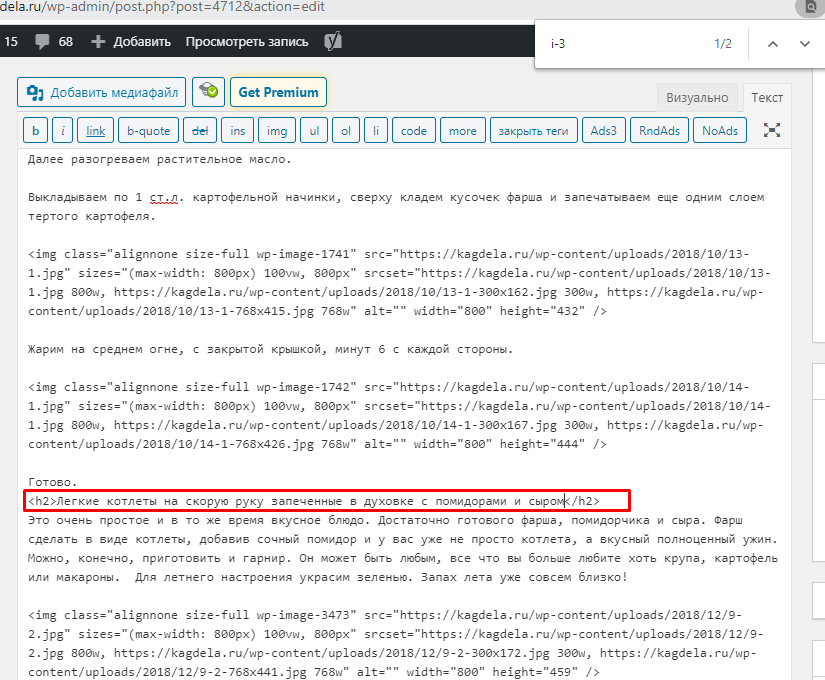Click the Get Premium button
The width and height of the screenshot is (825, 680).
click(278, 92)
